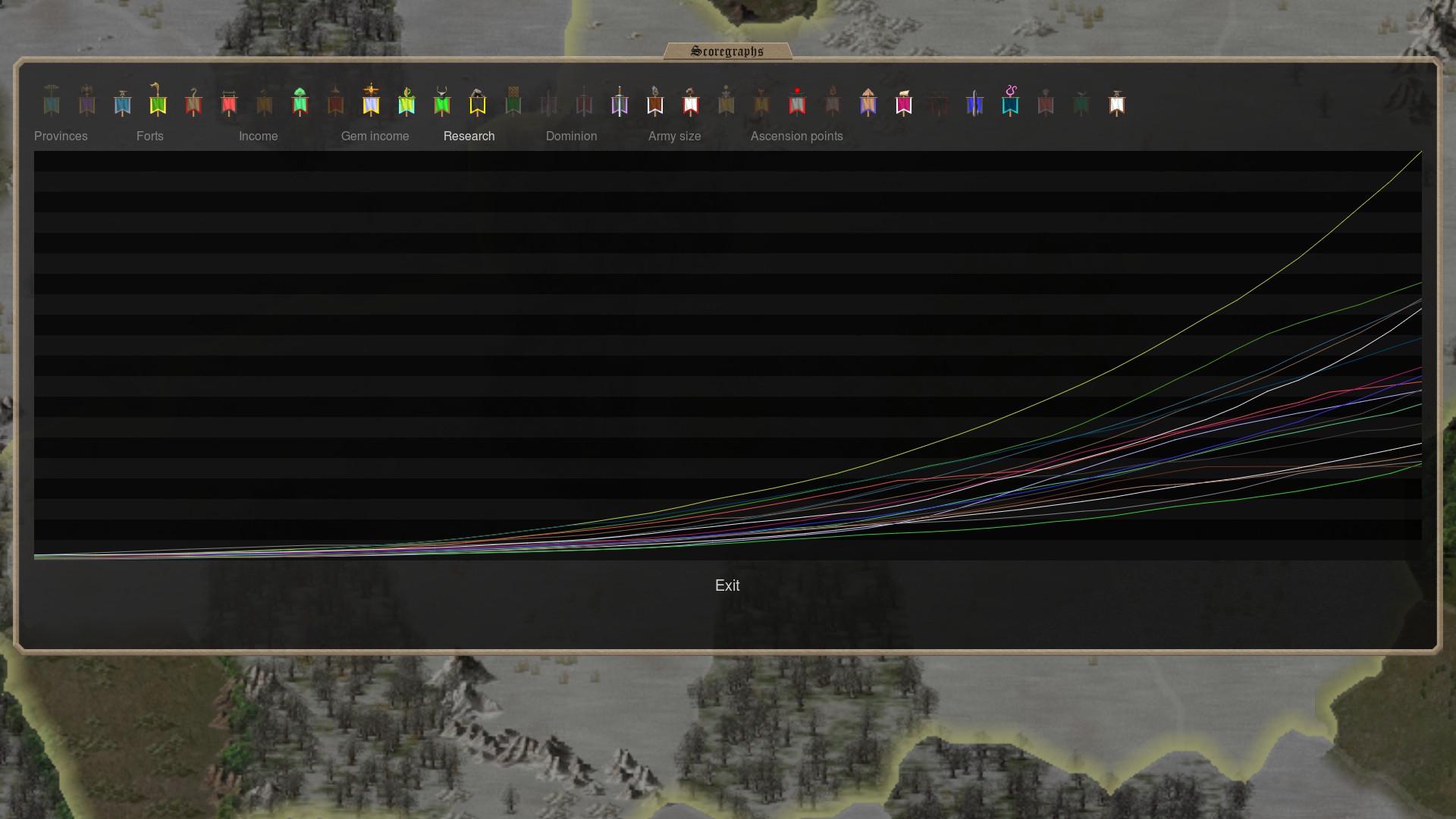Select the lime cyan-bordered flag with green serpent
The height and width of the screenshot is (819, 1456).
406,101
